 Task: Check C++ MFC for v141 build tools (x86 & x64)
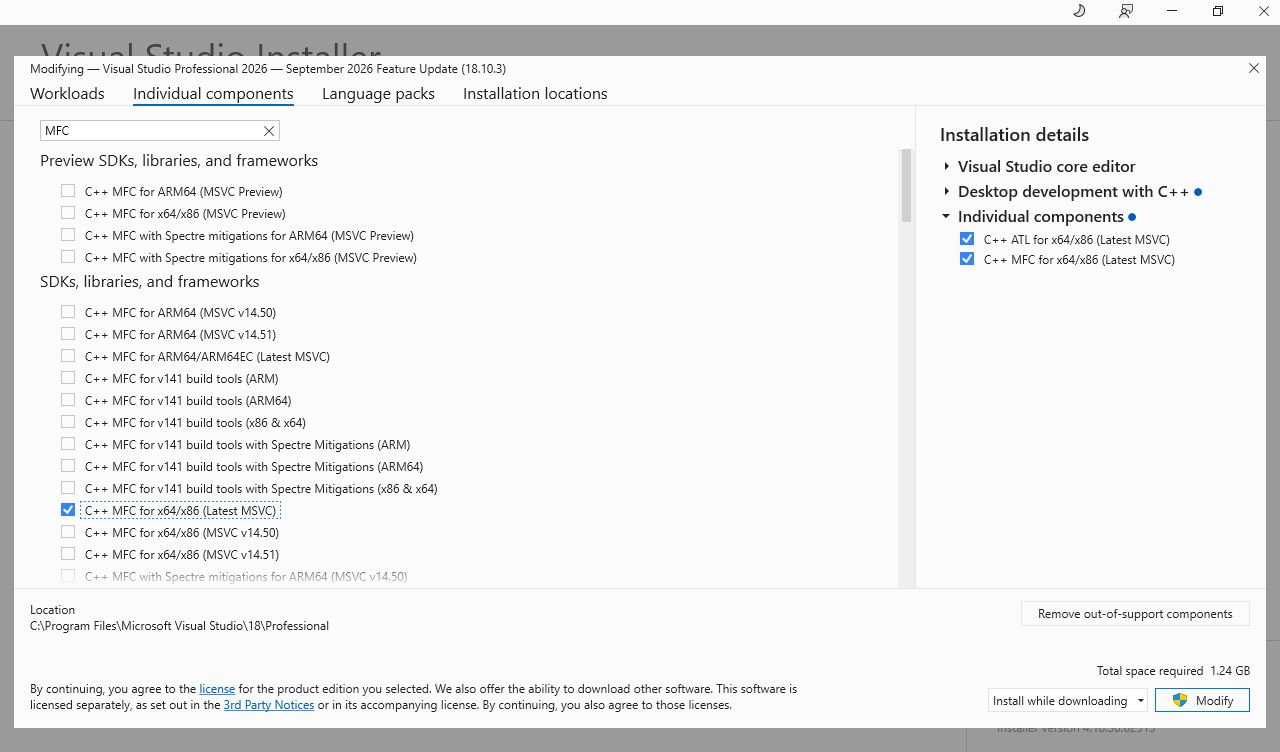click(68, 422)
